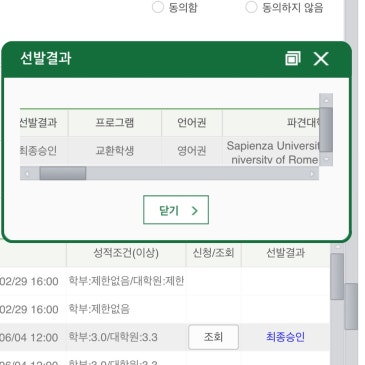
Task: Click the 언어권 column header
Action: 192,123
